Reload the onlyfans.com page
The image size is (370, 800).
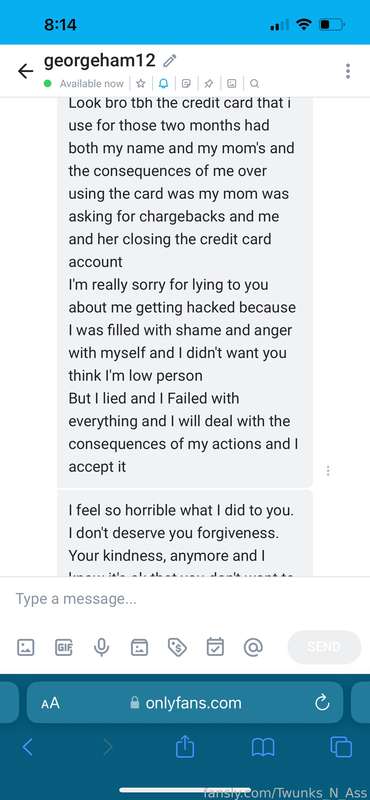(x=322, y=703)
